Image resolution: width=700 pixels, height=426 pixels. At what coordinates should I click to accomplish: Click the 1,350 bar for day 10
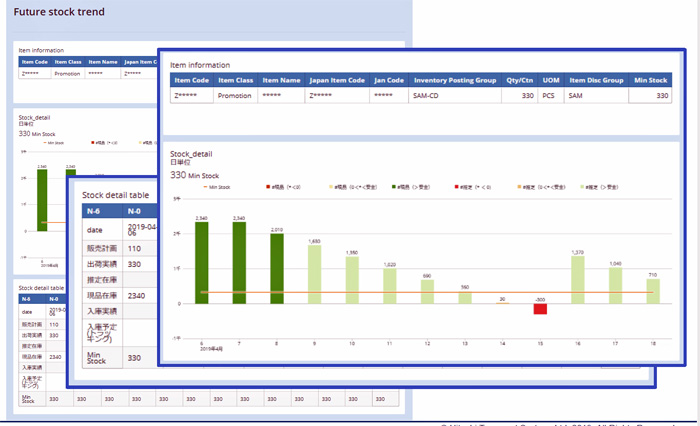pyautogui.click(x=352, y=280)
